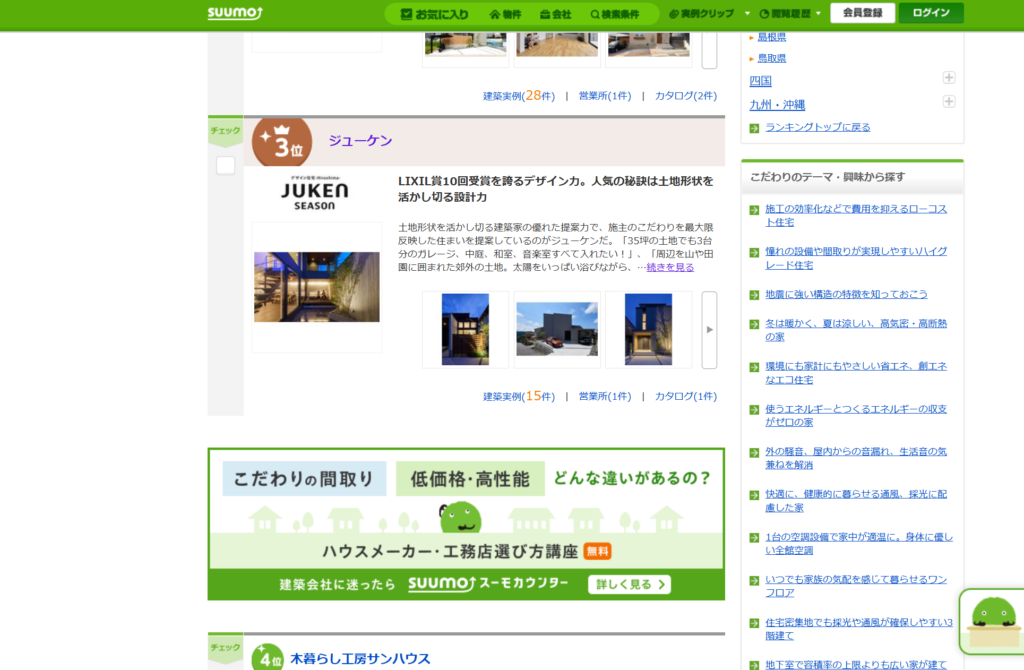Screen dimensions: 1024x670
Task: Click the 会員登録 button
Action: pos(862,12)
